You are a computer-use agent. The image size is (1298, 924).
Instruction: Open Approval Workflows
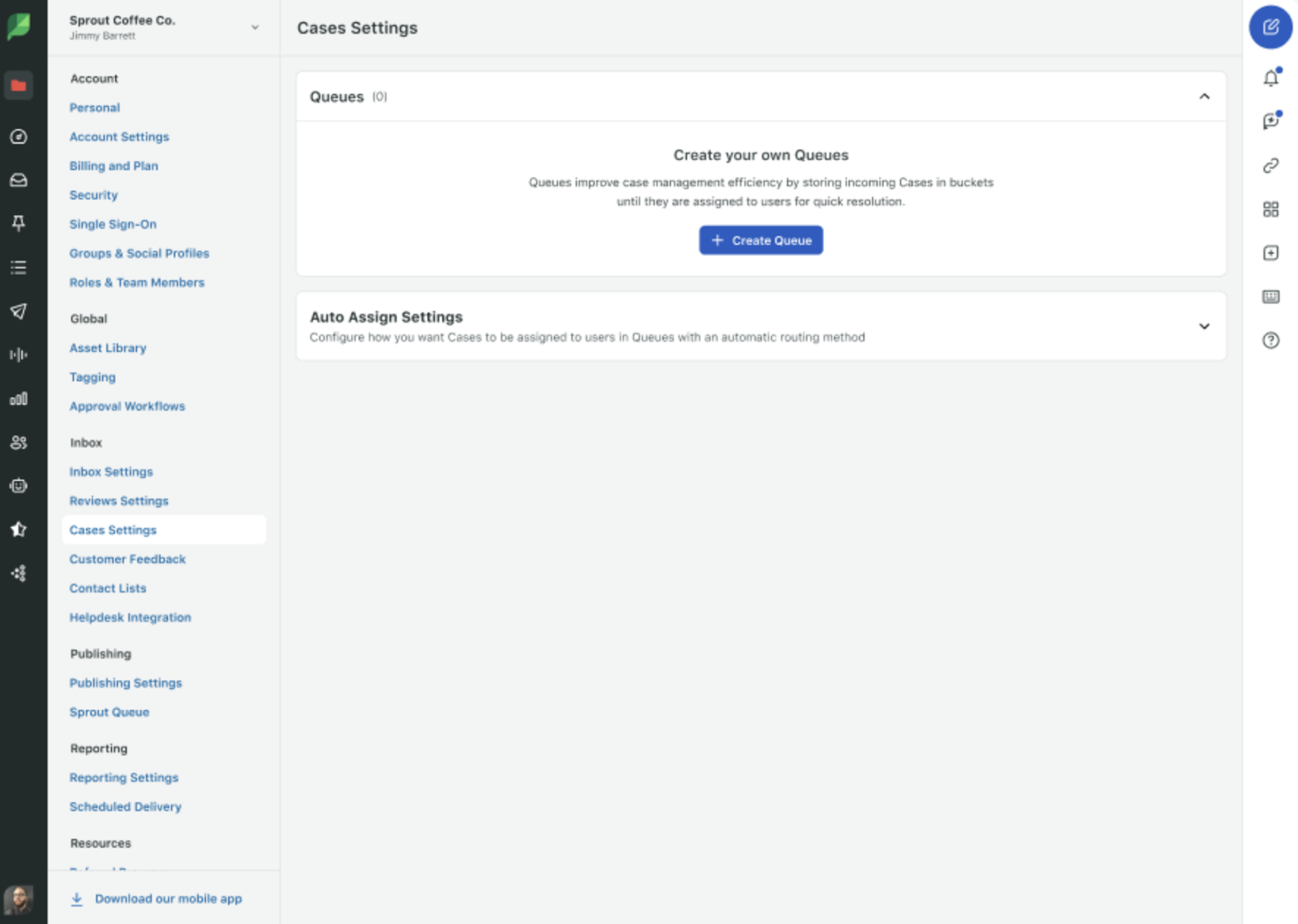[127, 406]
